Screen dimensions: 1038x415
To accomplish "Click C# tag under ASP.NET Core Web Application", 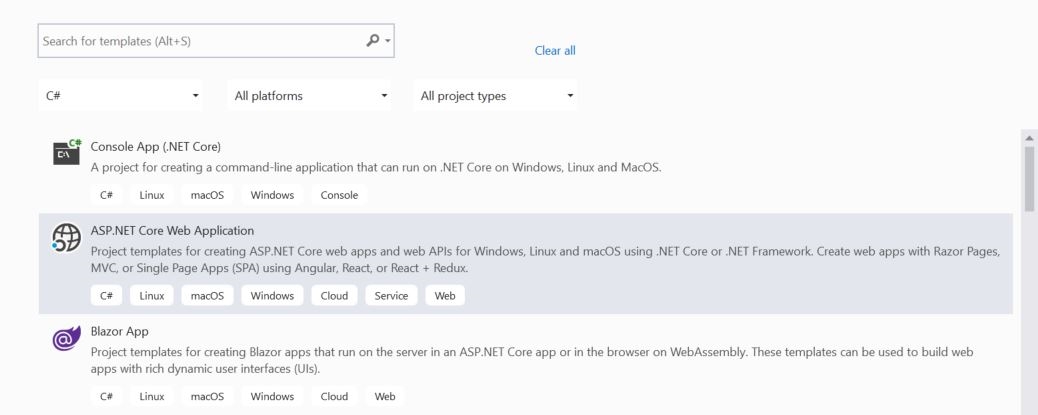I will [x=107, y=296].
